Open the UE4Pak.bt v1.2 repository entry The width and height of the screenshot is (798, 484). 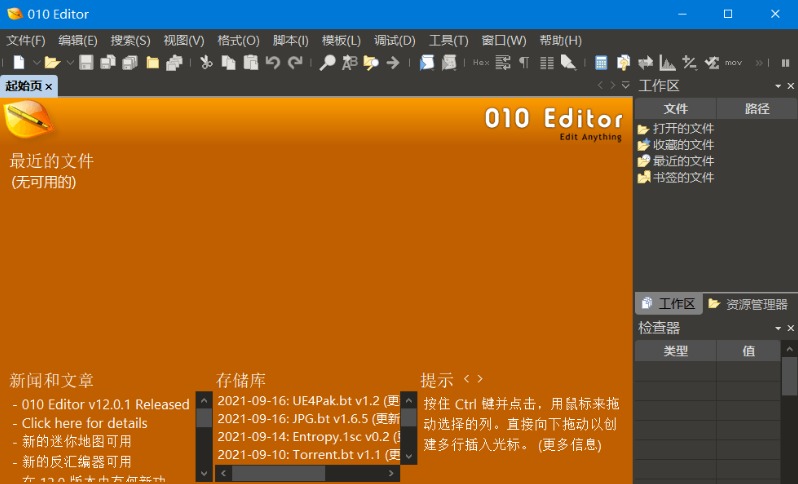[x=308, y=401]
